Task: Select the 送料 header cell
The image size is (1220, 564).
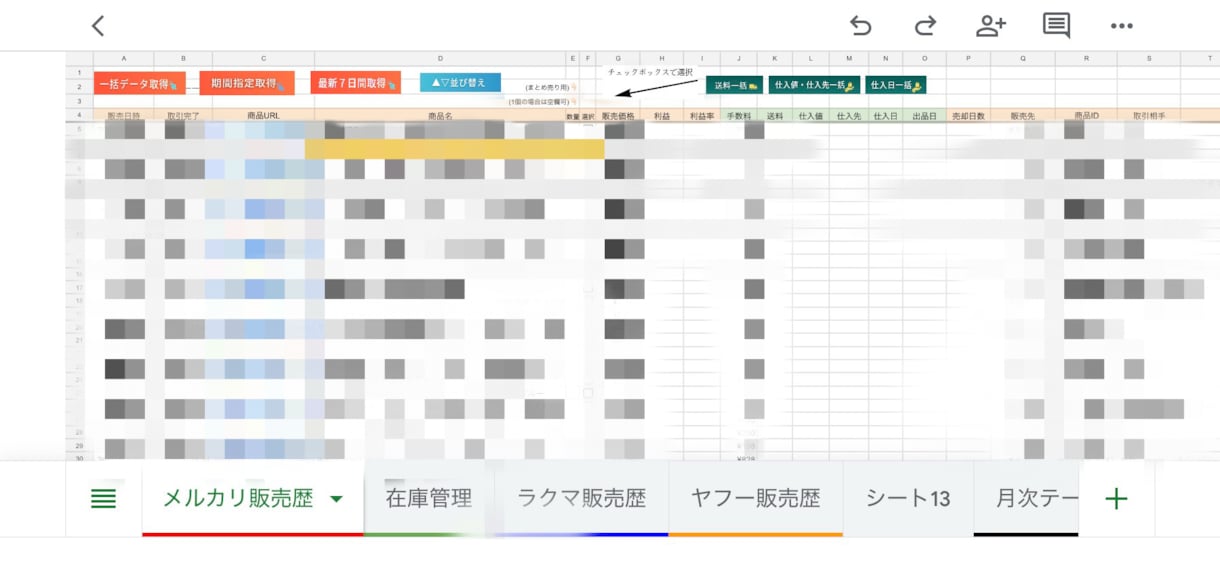Action: click(x=775, y=116)
